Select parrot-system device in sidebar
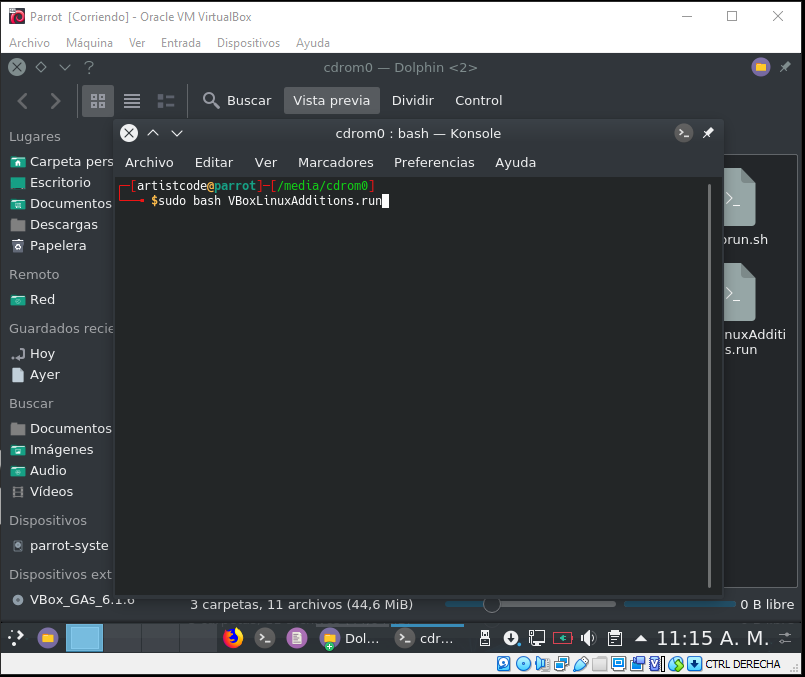Image resolution: width=805 pixels, height=677 pixels. (61, 546)
